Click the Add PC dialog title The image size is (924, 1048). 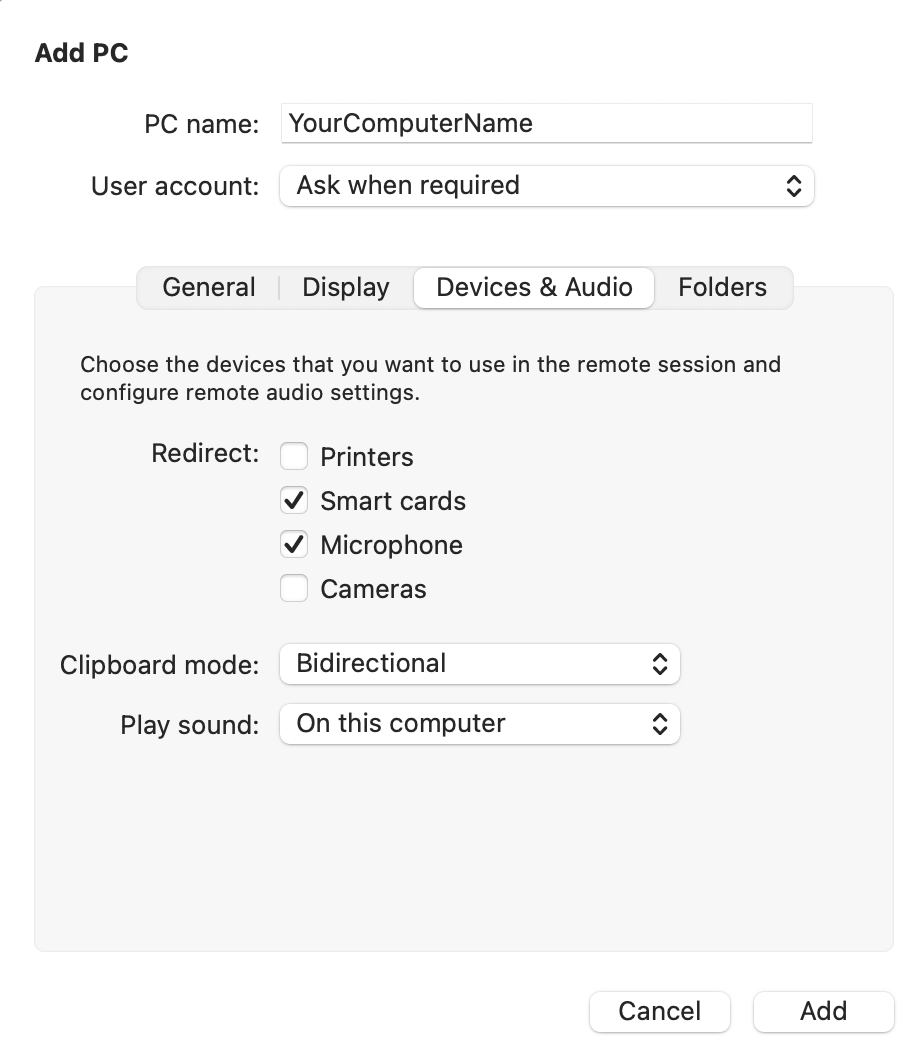(x=82, y=53)
